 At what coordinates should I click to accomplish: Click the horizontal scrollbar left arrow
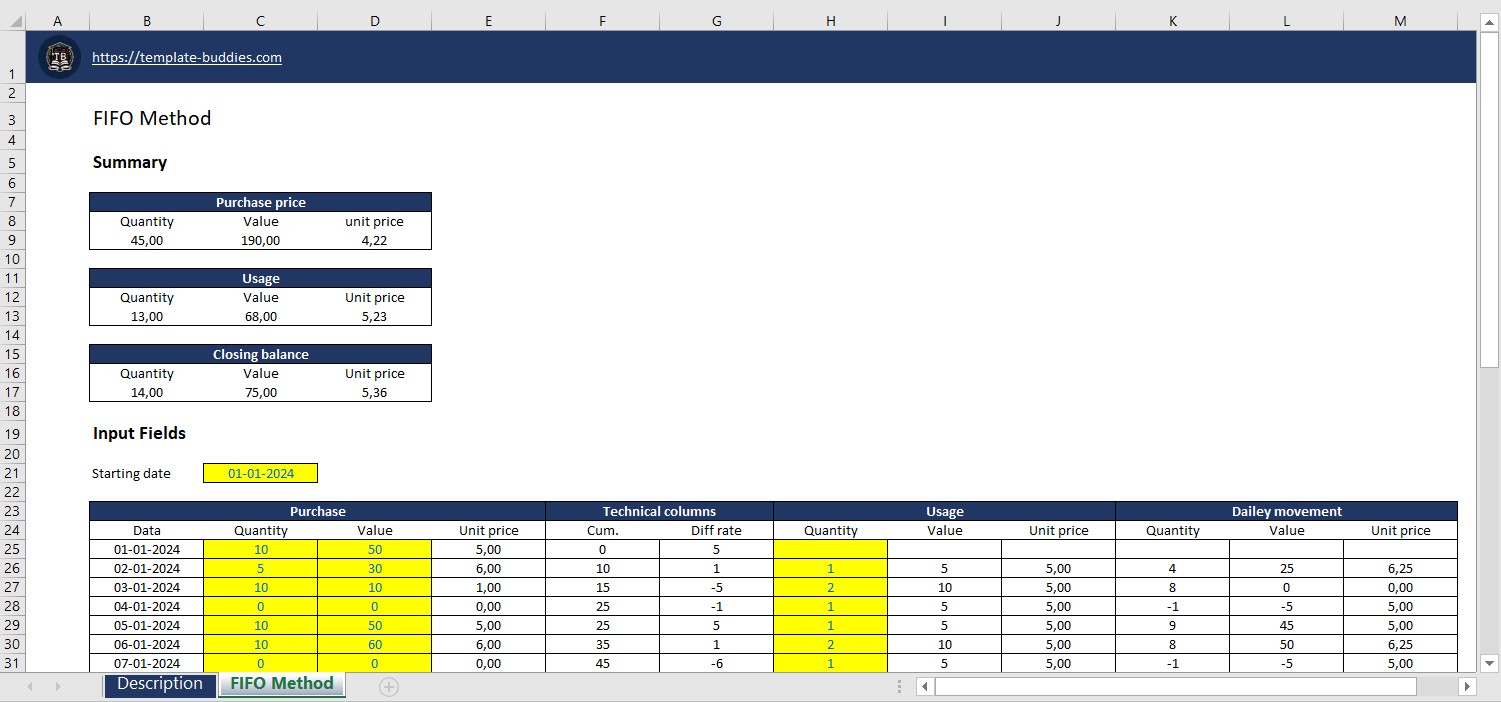click(x=923, y=687)
